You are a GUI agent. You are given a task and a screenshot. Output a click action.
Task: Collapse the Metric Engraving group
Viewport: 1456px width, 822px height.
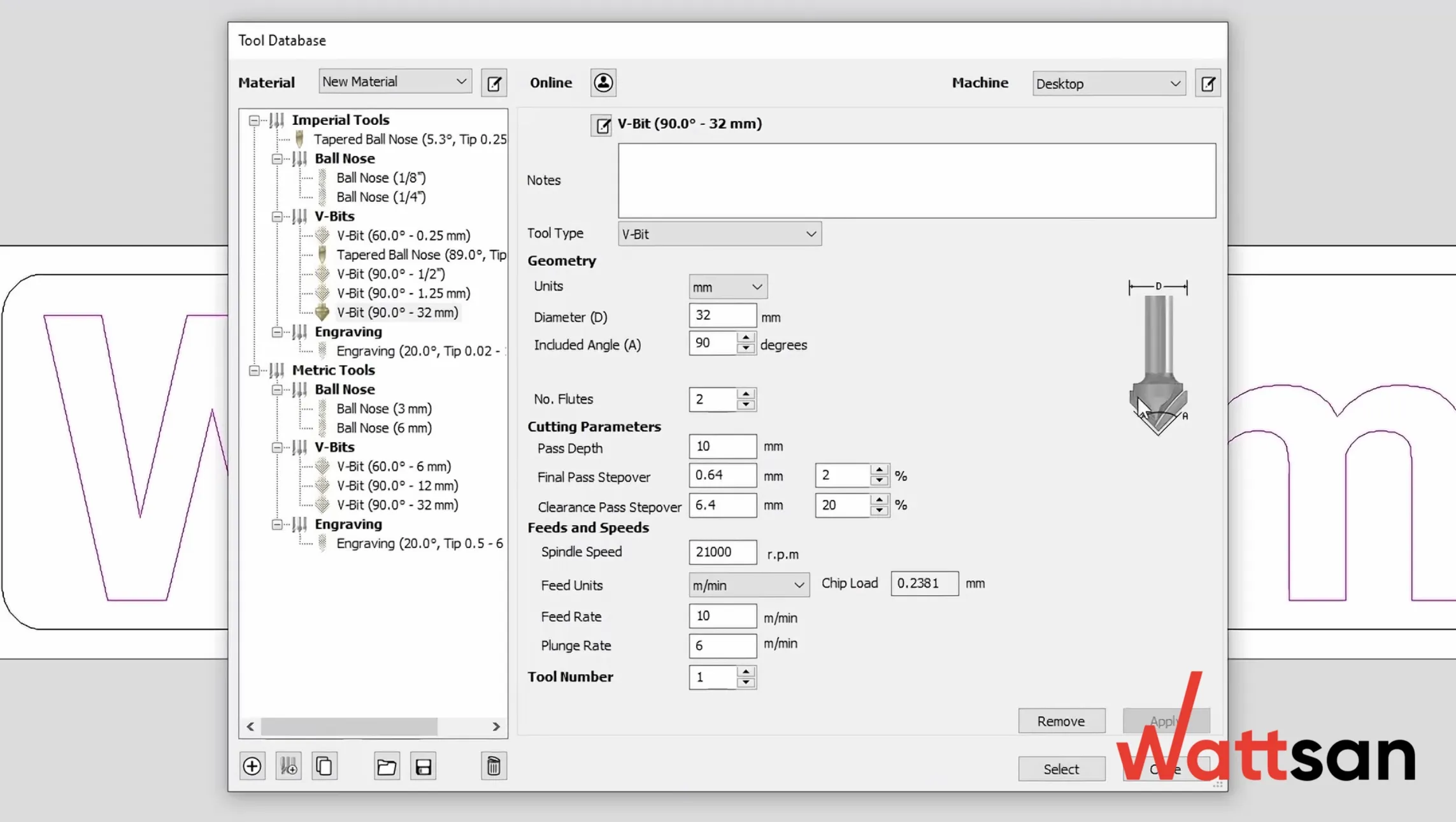pos(277,524)
